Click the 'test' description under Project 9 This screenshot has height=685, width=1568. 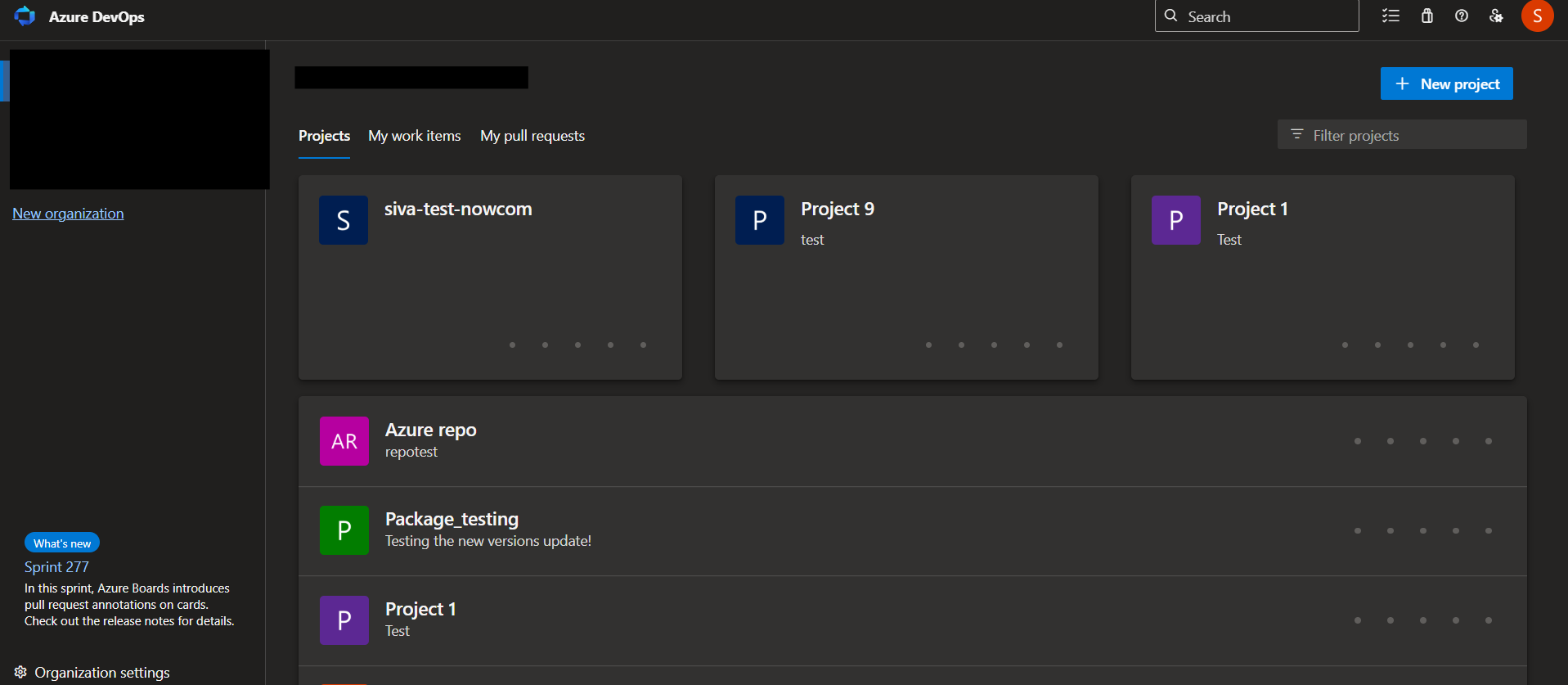(812, 240)
